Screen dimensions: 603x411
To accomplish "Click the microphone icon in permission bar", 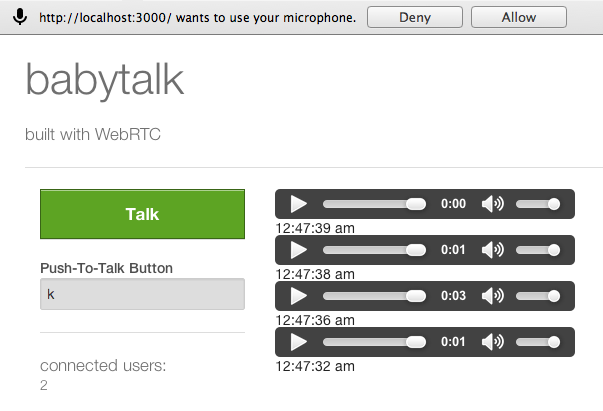I will (x=20, y=17).
